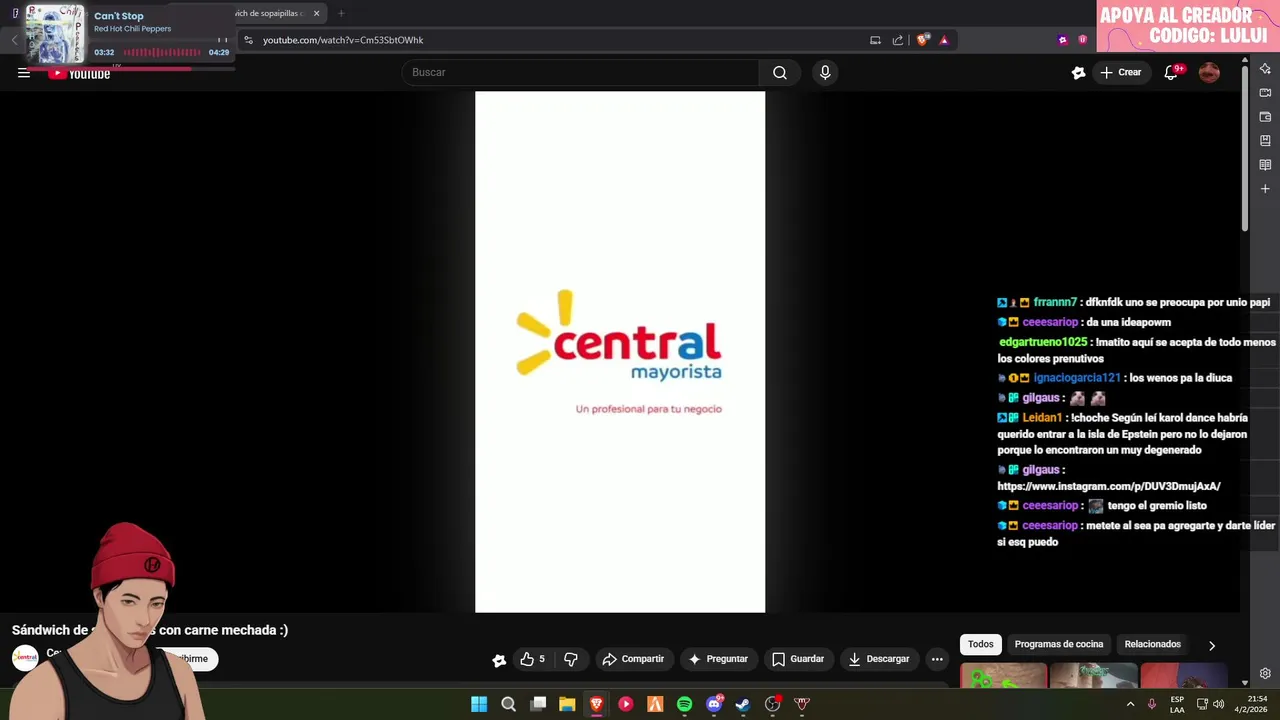1280x720 pixels.
Task: Close the sopaipillas browser tab
Action: click(316, 14)
